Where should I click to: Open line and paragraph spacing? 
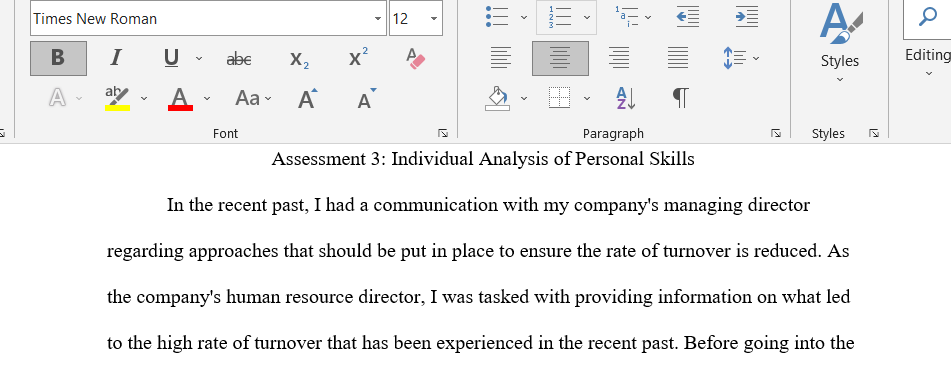pos(734,58)
